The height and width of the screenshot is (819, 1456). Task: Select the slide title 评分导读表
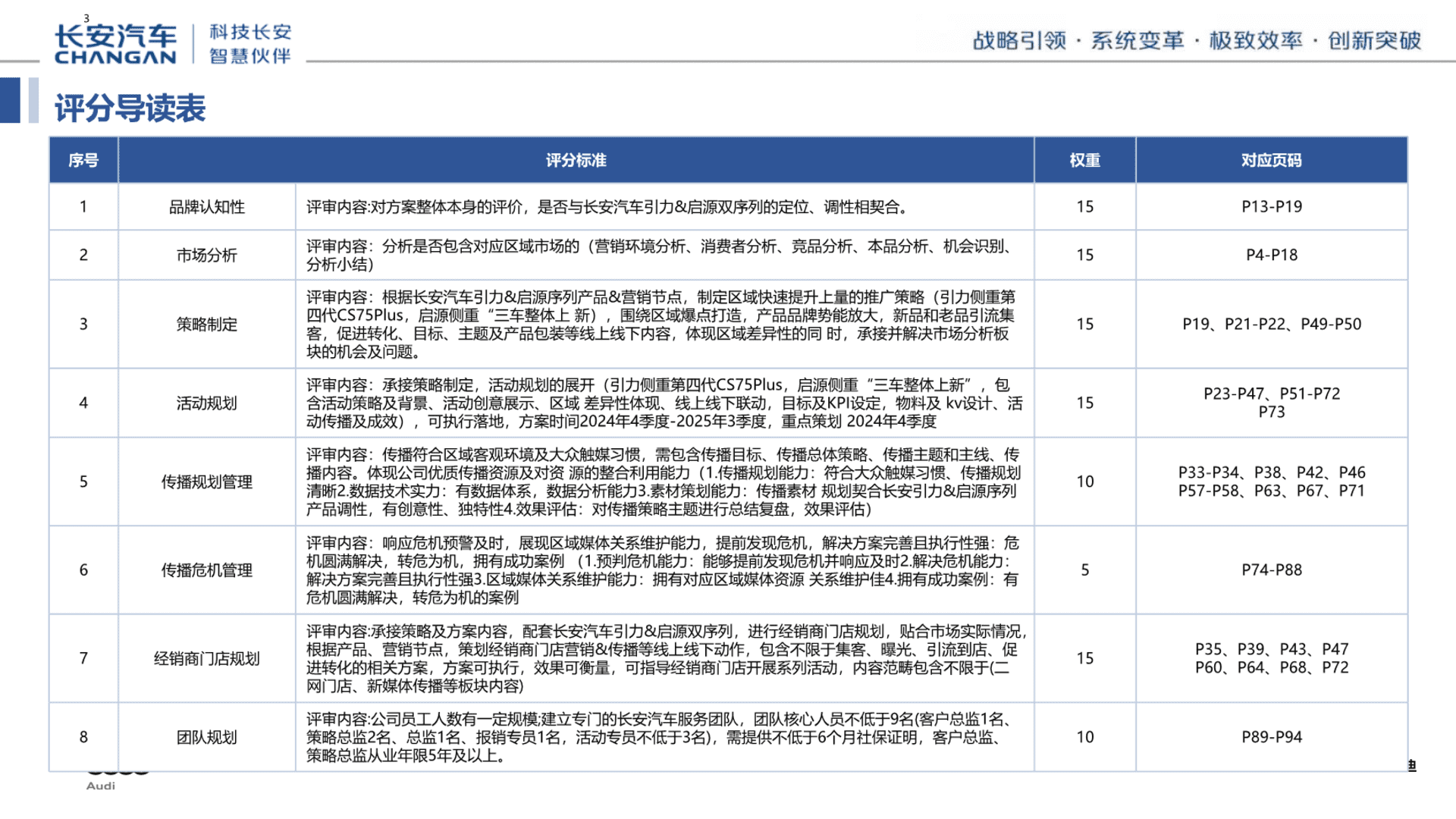[x=130, y=108]
